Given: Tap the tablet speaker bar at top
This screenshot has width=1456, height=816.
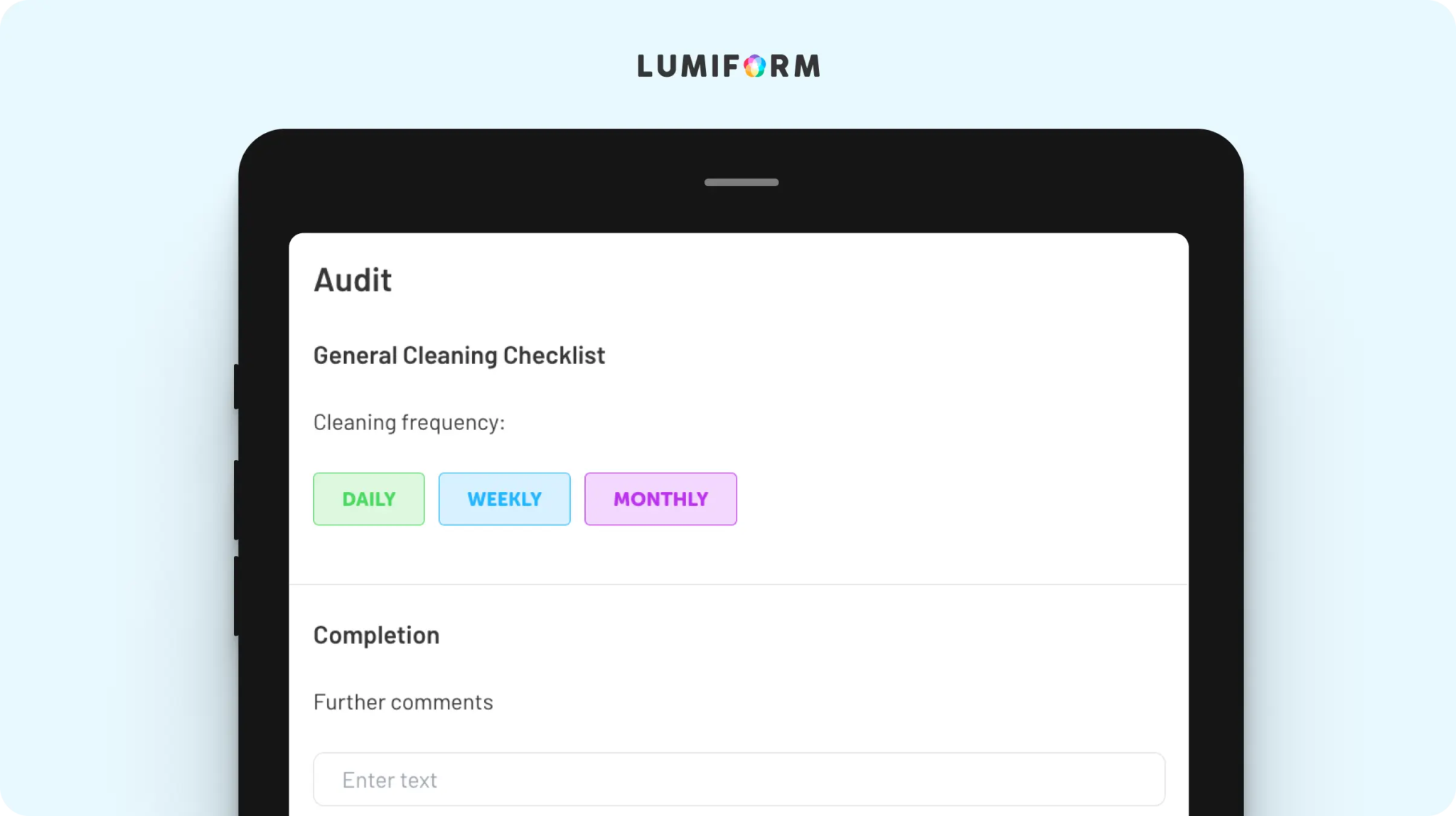Looking at the screenshot, I should click(x=742, y=182).
